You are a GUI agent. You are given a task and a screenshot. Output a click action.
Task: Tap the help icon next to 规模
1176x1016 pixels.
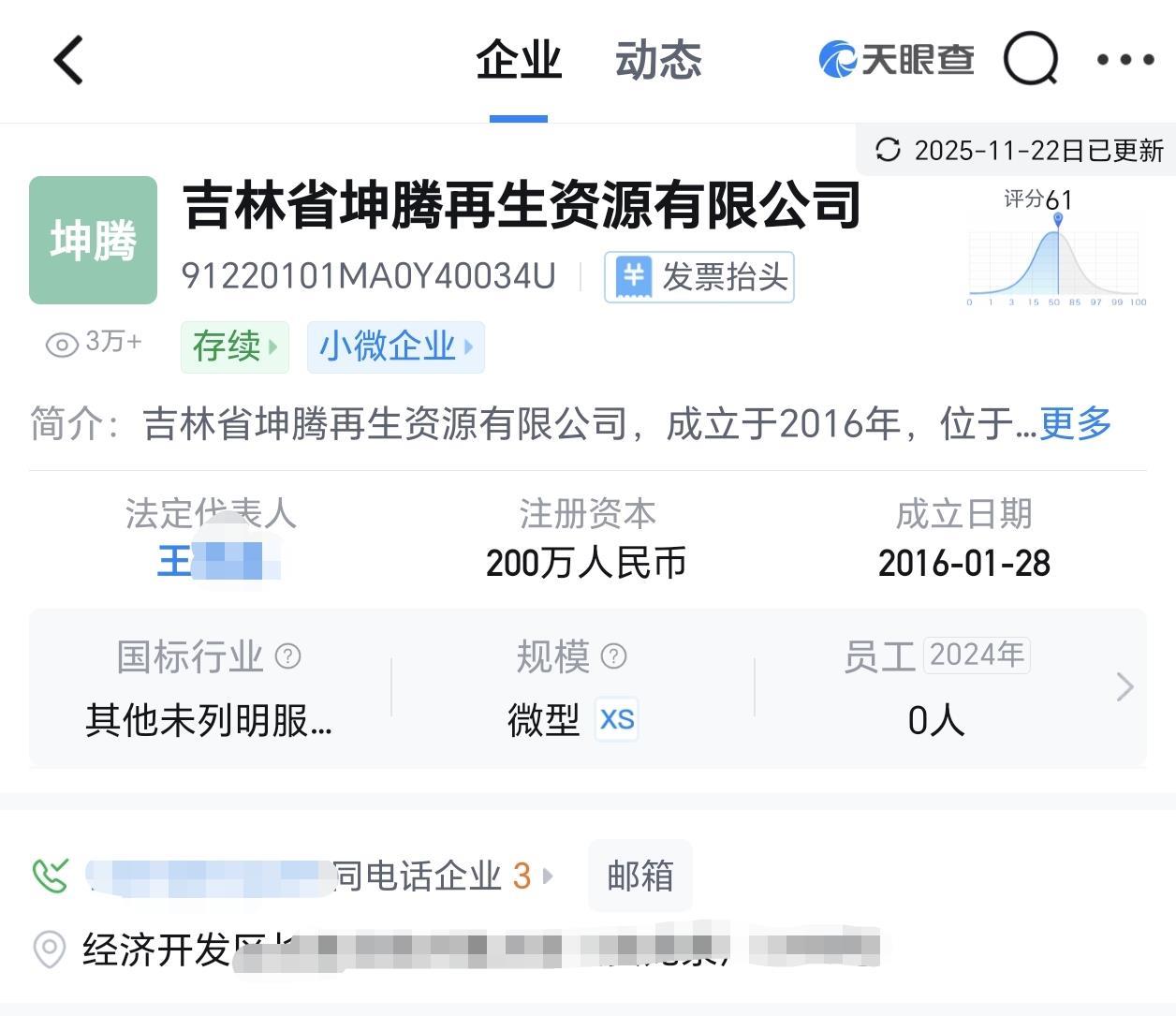(613, 656)
